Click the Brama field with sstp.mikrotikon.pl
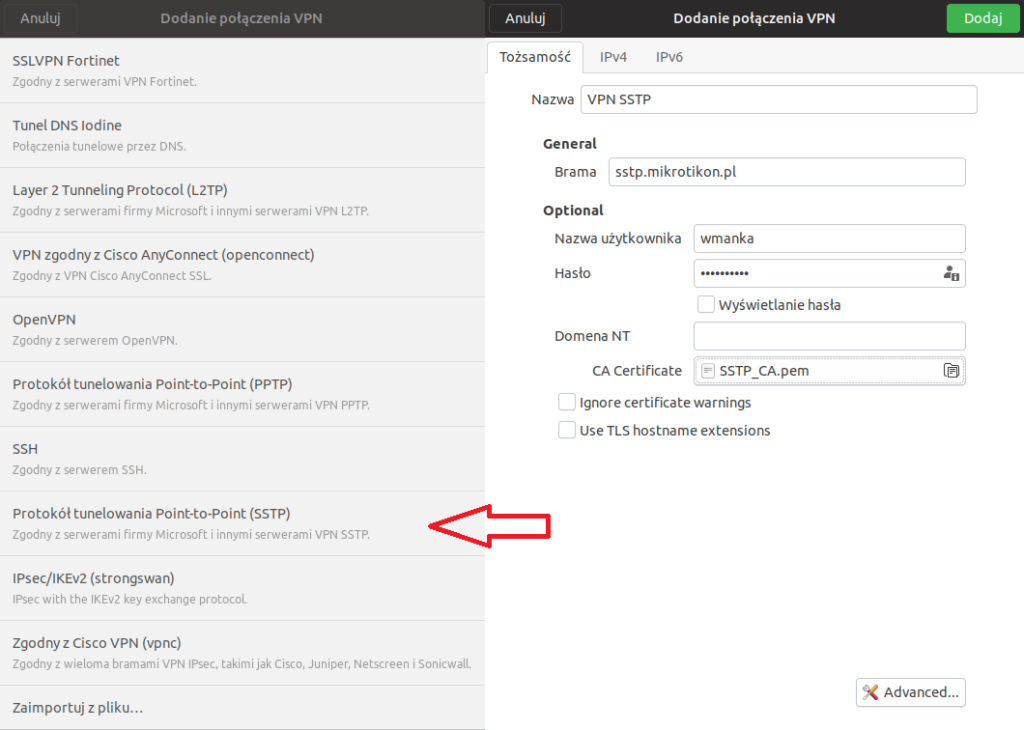Viewport: 1024px width, 730px height. tap(786, 172)
